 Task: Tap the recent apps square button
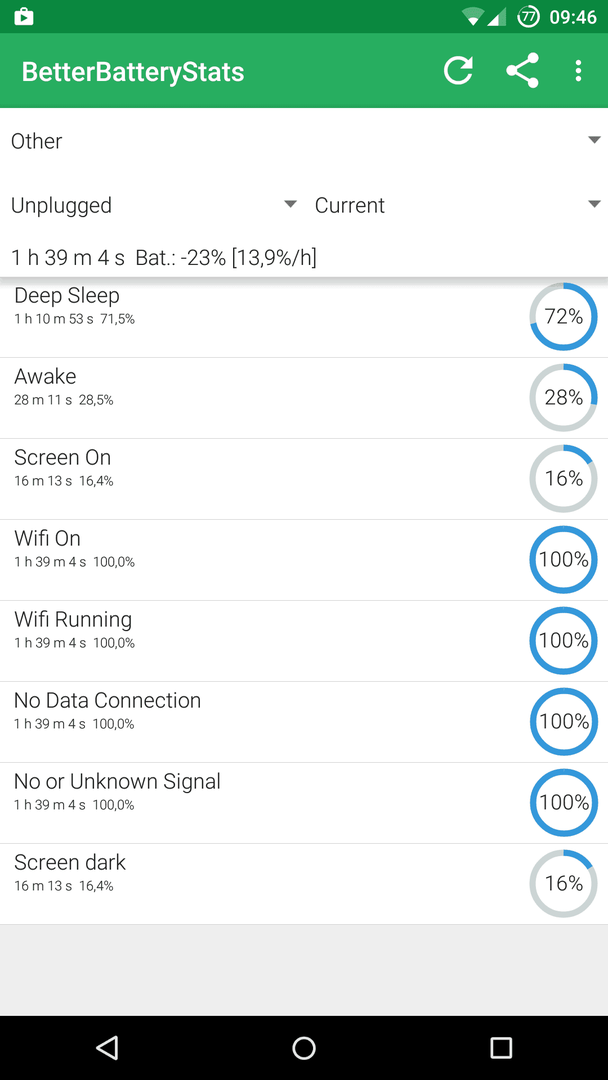(x=501, y=1048)
